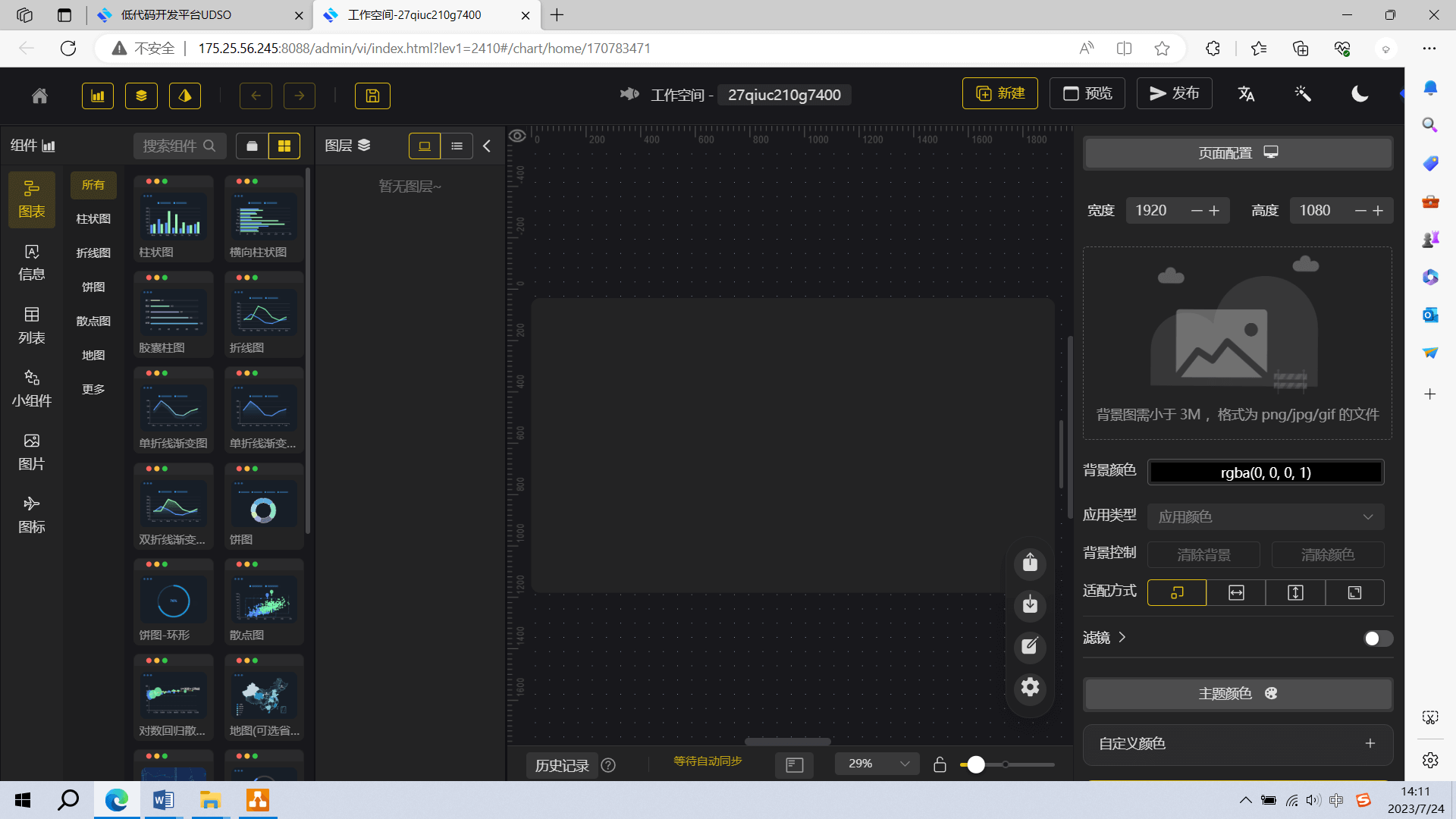This screenshot has width=1456, height=819.
Task: Open the 应用颜色 dropdown
Action: coord(1265,517)
